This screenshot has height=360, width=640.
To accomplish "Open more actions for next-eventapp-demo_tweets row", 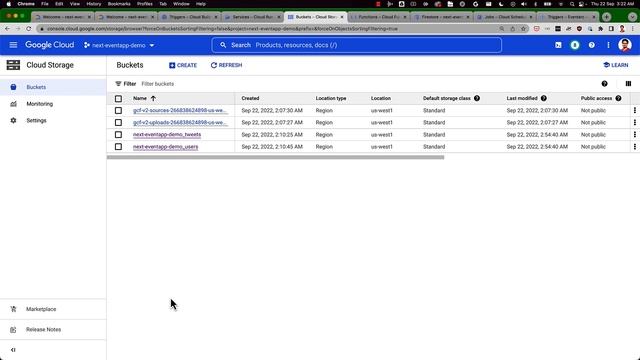I will pos(635,135).
